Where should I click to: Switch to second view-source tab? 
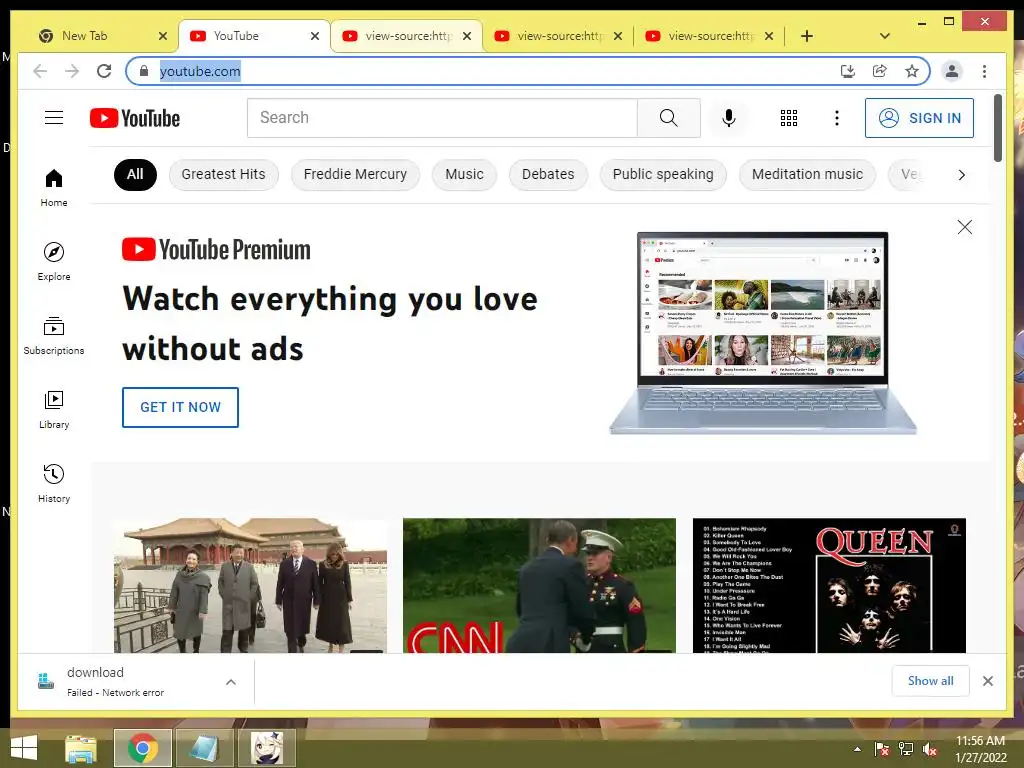click(x=557, y=36)
